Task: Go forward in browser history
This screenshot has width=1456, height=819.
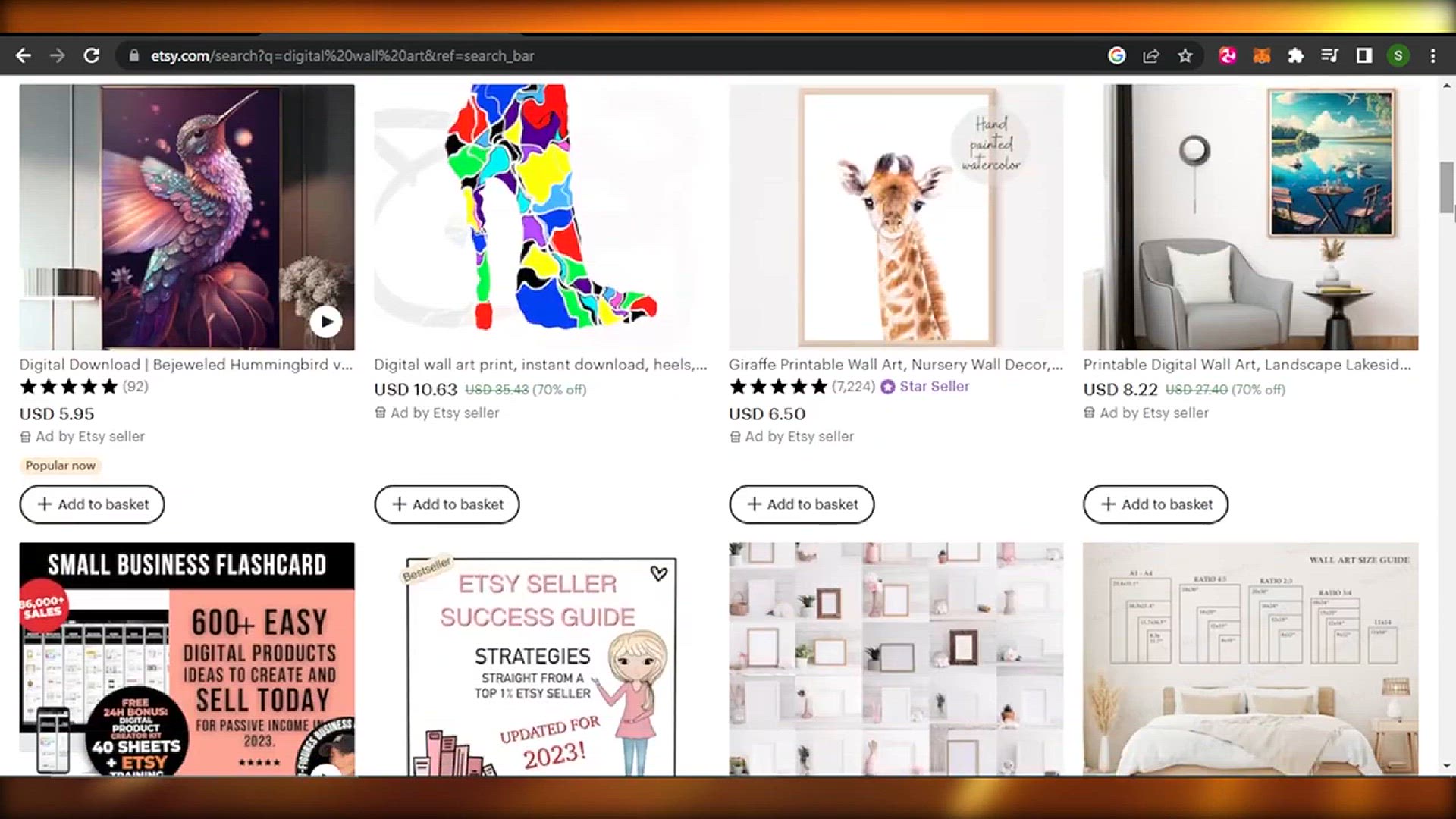Action: pos(58,55)
